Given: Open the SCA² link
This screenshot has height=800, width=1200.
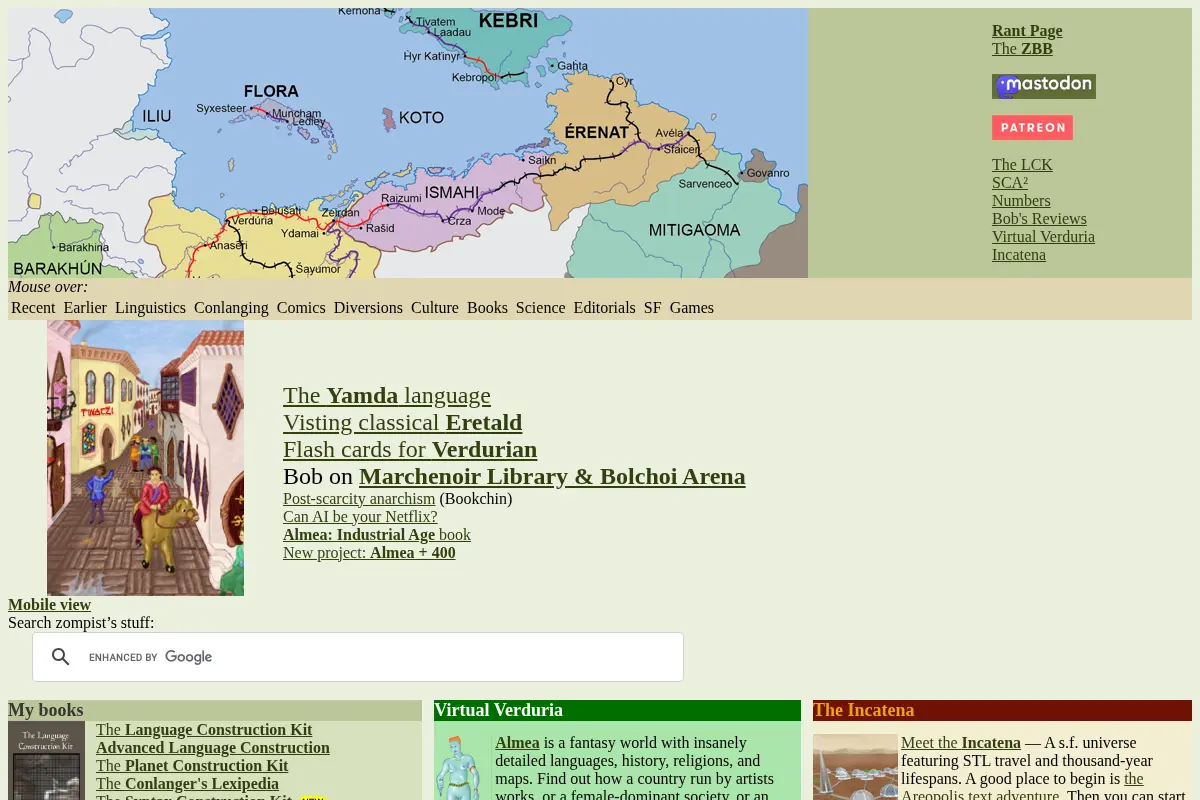Looking at the screenshot, I should [x=1010, y=183].
